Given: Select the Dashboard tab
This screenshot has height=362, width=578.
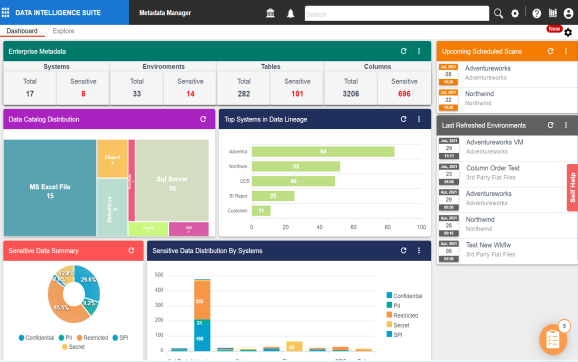Looking at the screenshot, I should [22, 31].
